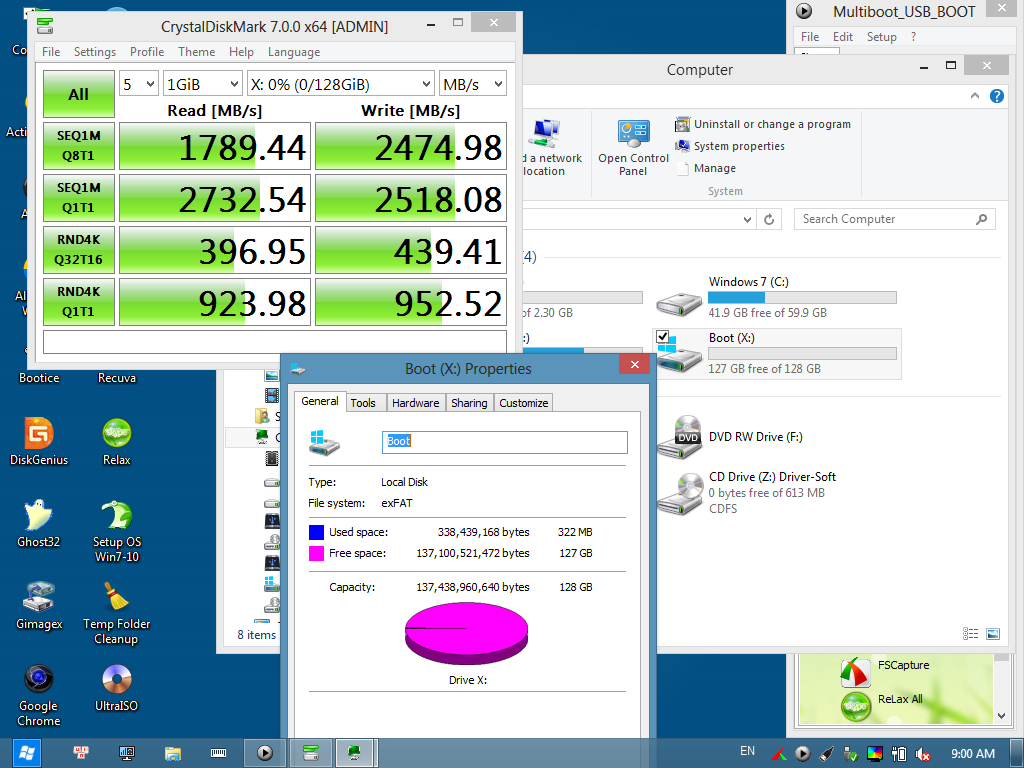This screenshot has height=768, width=1024.
Task: Open the Setup menu in Multiboot_USB_BOOT
Action: pos(882,37)
